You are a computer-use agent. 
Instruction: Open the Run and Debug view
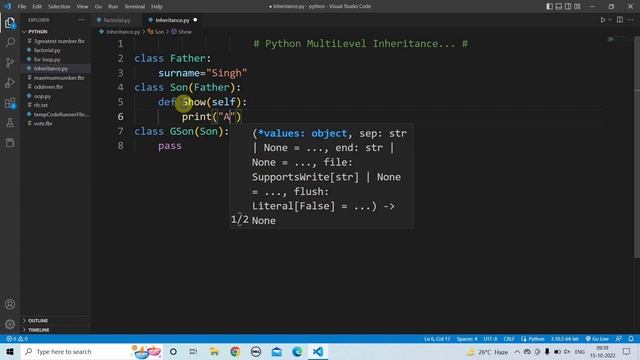click(10, 82)
